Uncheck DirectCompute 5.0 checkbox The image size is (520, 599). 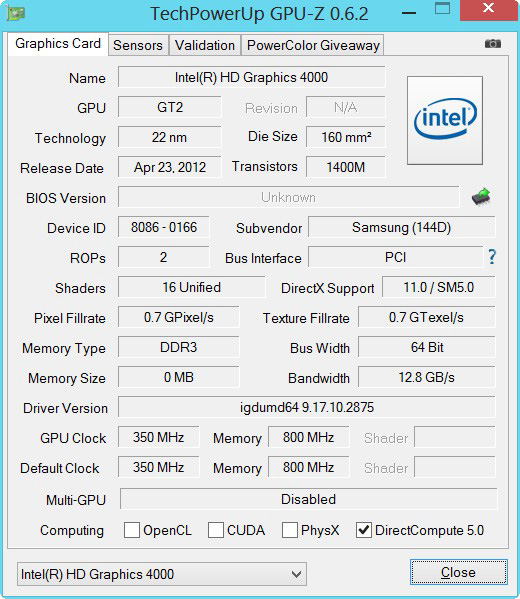(364, 530)
